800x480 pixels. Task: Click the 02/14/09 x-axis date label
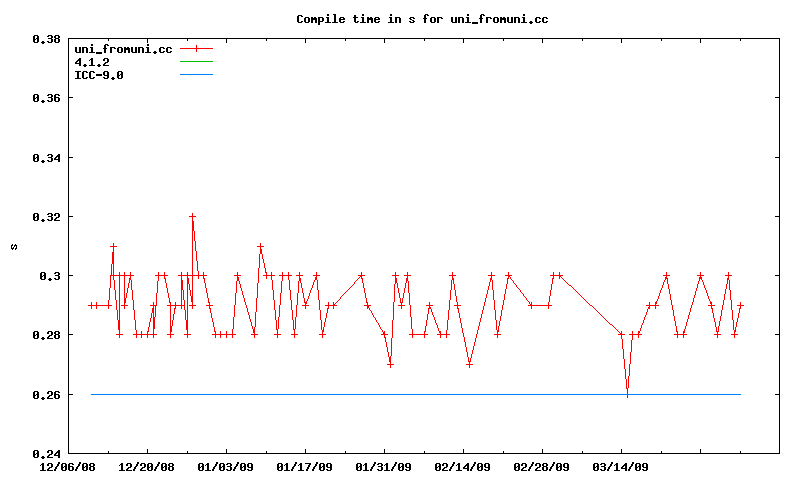click(x=463, y=466)
